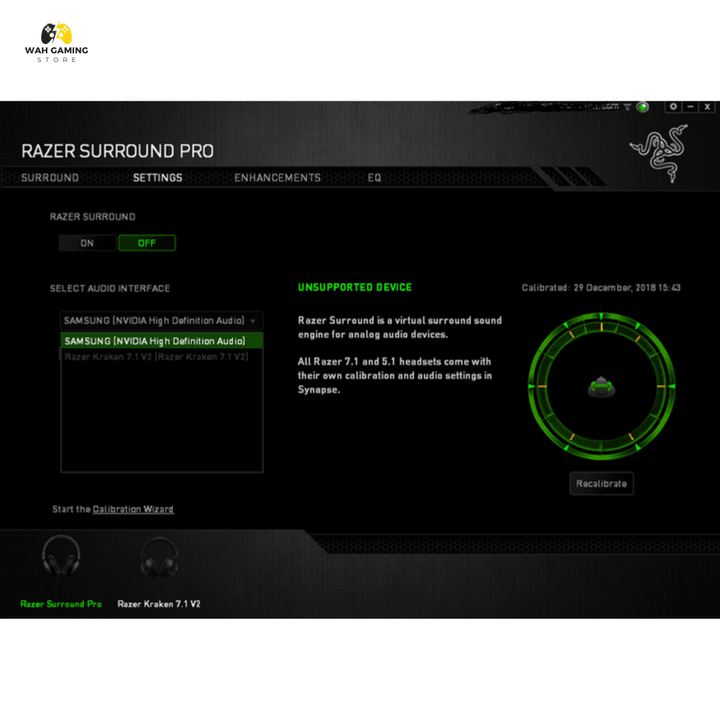Click the calibration ring's top marker
The image size is (720, 720).
pos(601,316)
